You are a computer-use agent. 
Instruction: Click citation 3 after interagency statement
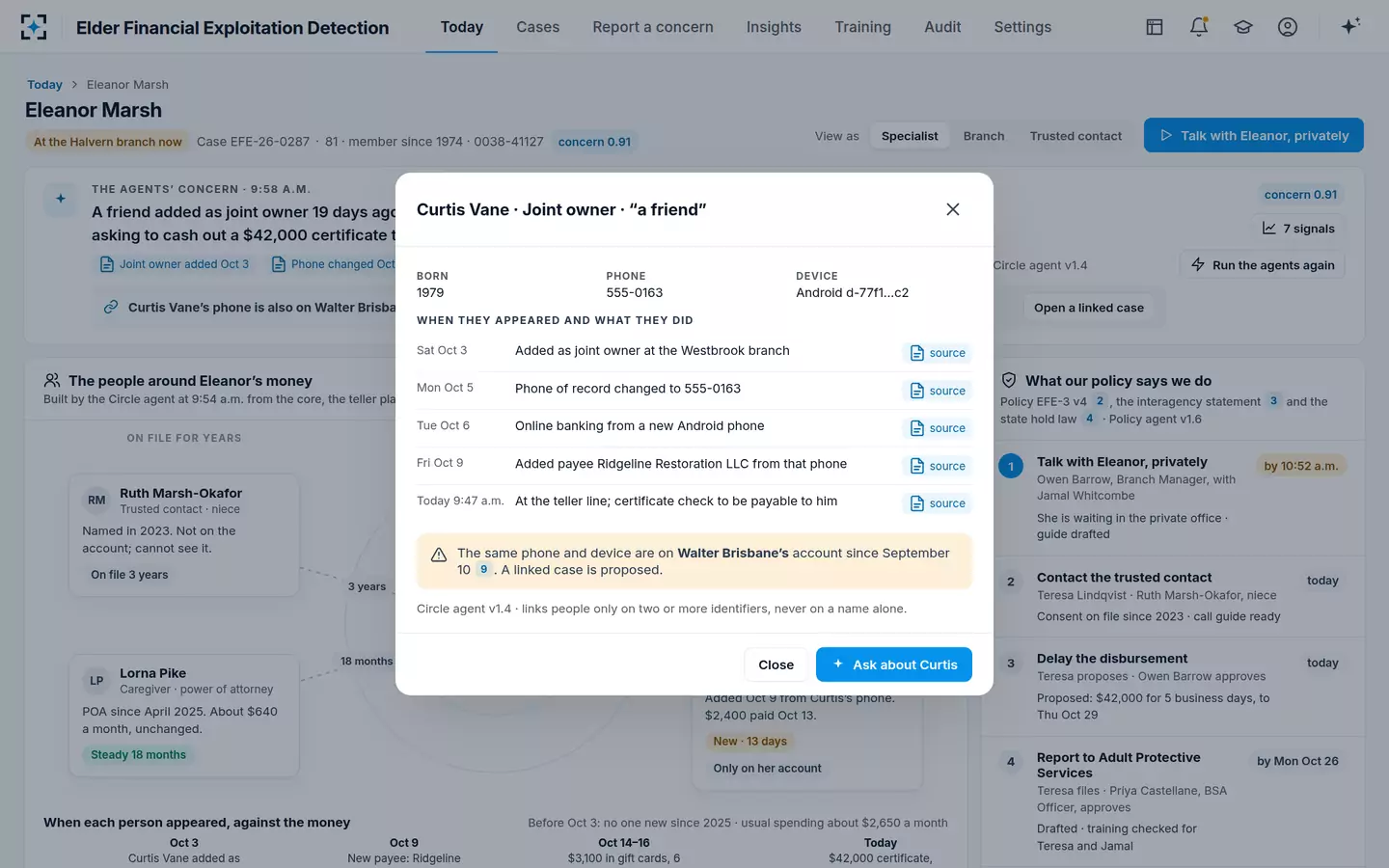click(1273, 401)
